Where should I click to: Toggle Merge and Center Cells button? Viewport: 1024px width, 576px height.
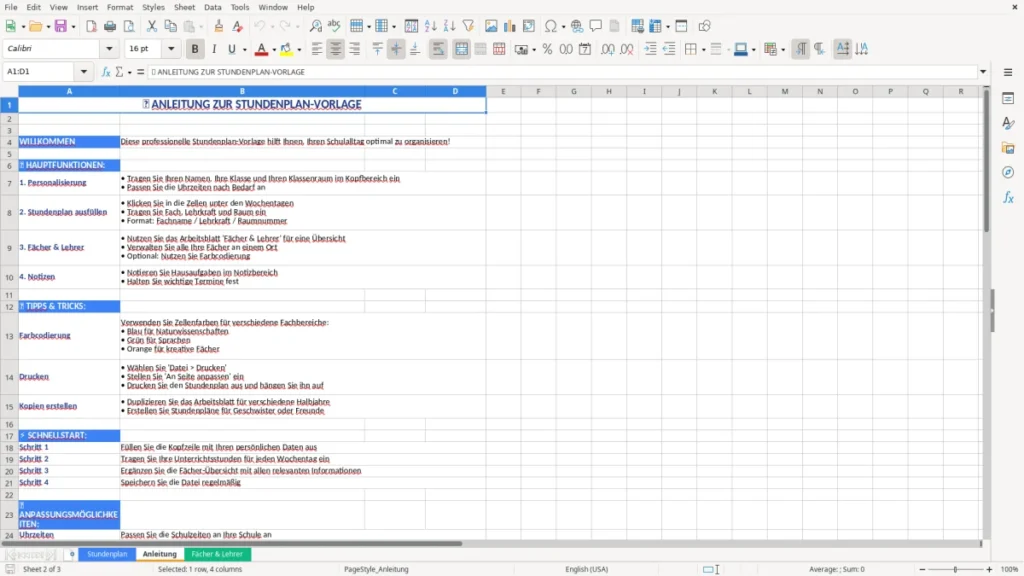pos(461,49)
